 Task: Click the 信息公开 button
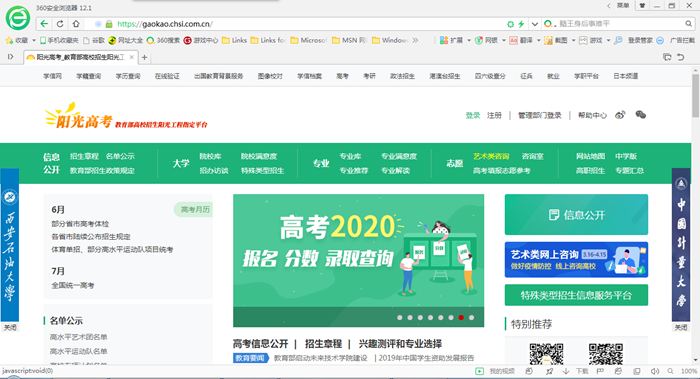click(x=576, y=215)
